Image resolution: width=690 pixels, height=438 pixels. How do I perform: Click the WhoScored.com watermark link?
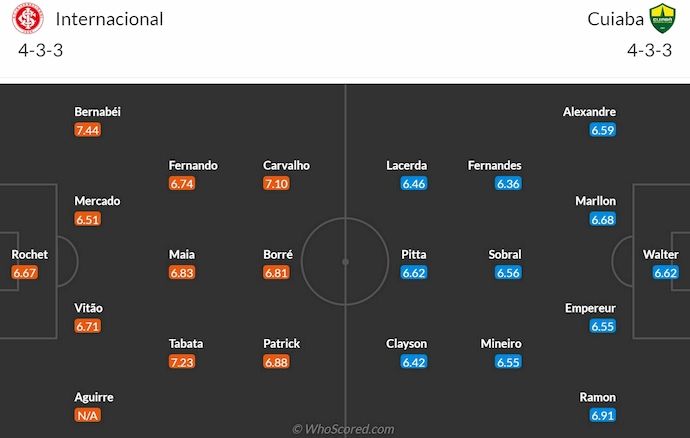click(x=344, y=429)
